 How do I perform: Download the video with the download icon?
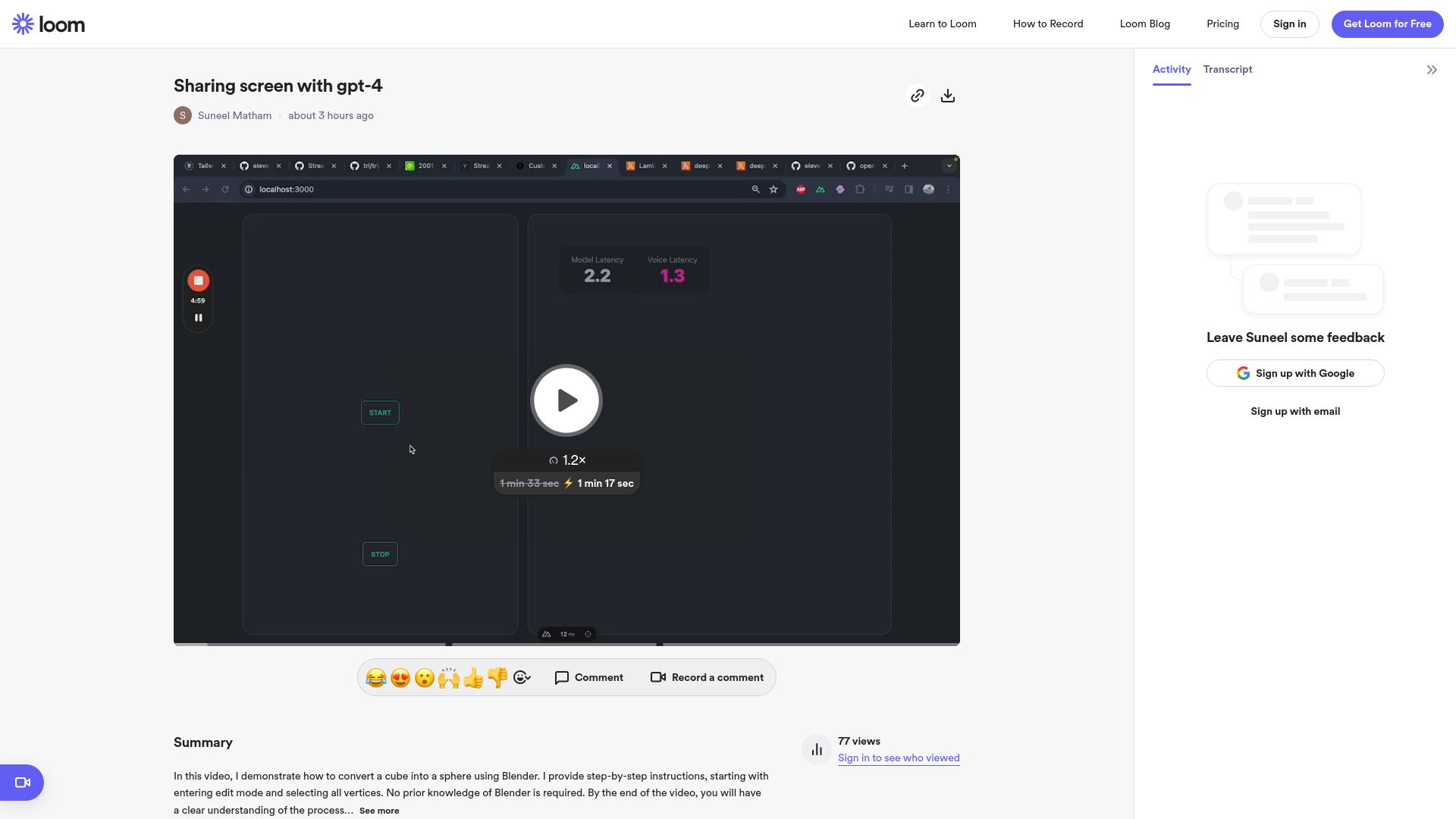click(948, 96)
